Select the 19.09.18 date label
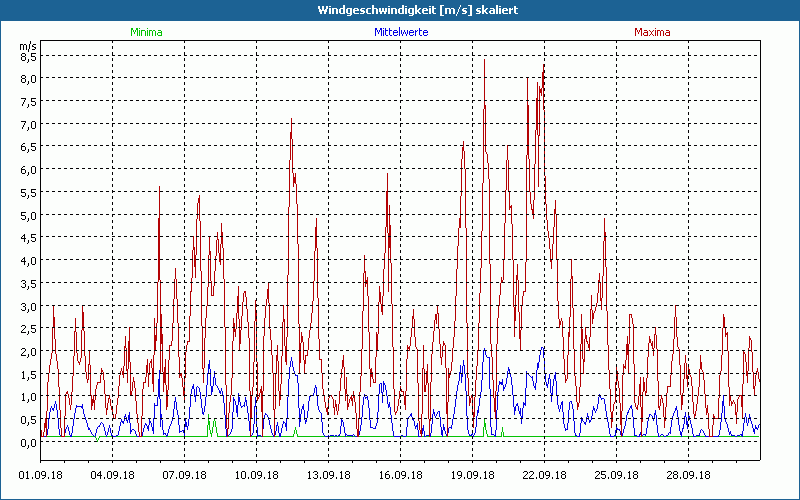This screenshot has width=800, height=500. (x=473, y=475)
